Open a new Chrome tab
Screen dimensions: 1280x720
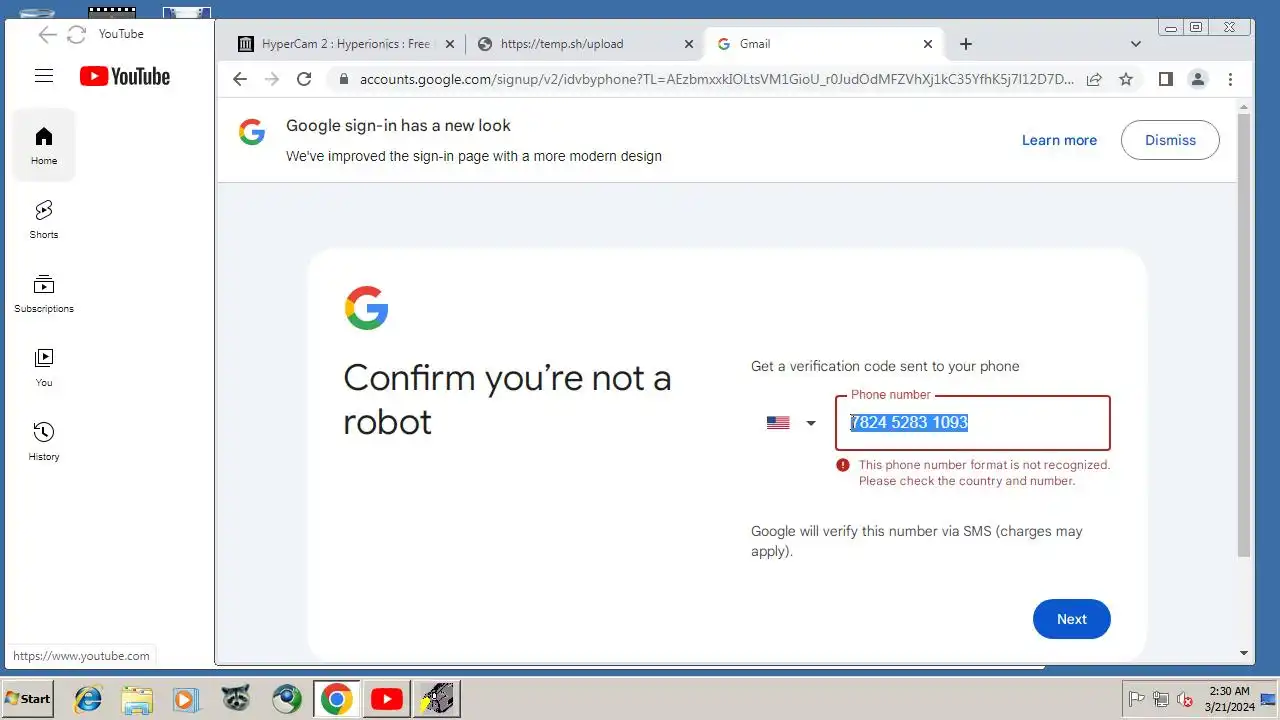pos(965,44)
